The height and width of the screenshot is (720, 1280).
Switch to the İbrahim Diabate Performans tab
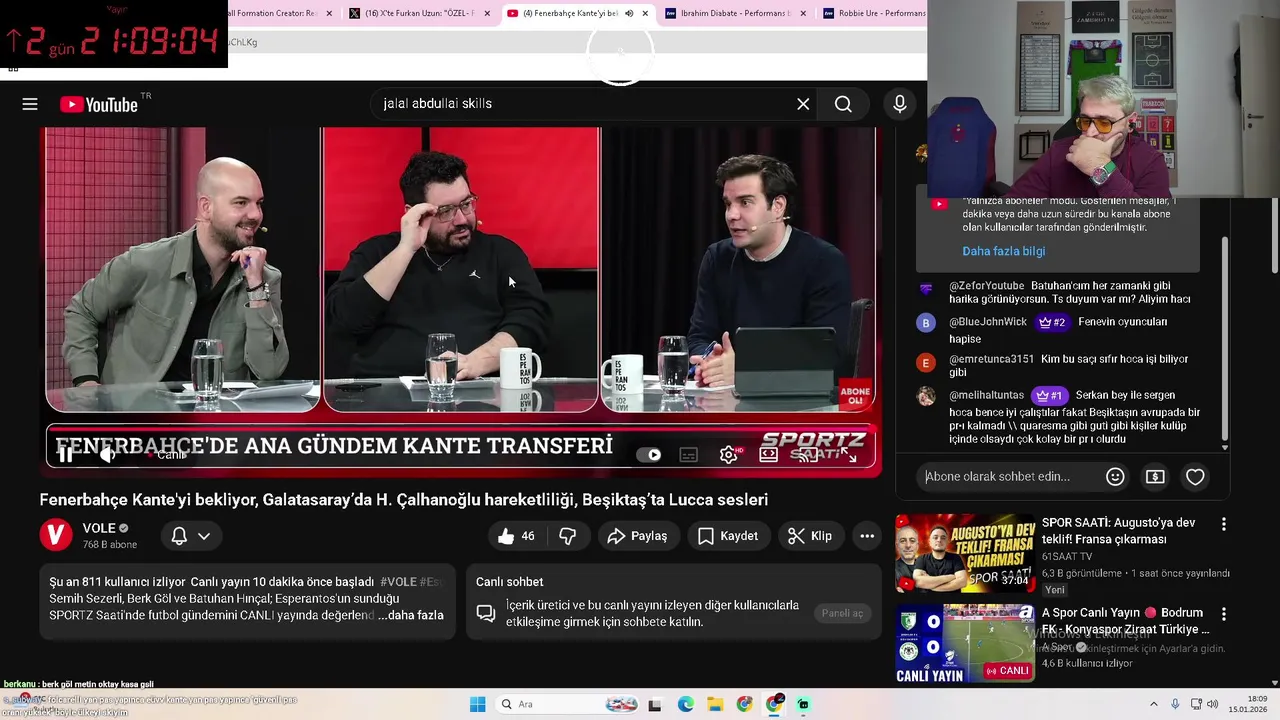[x=735, y=13]
